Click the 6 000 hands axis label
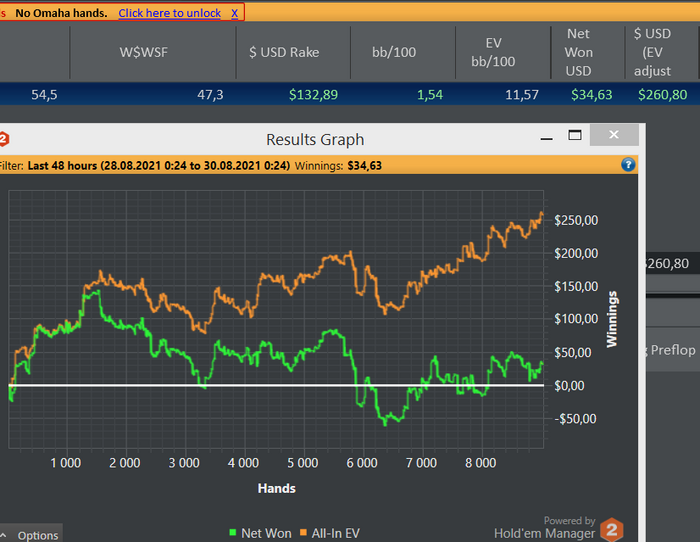The width and height of the screenshot is (700, 542). [362, 463]
